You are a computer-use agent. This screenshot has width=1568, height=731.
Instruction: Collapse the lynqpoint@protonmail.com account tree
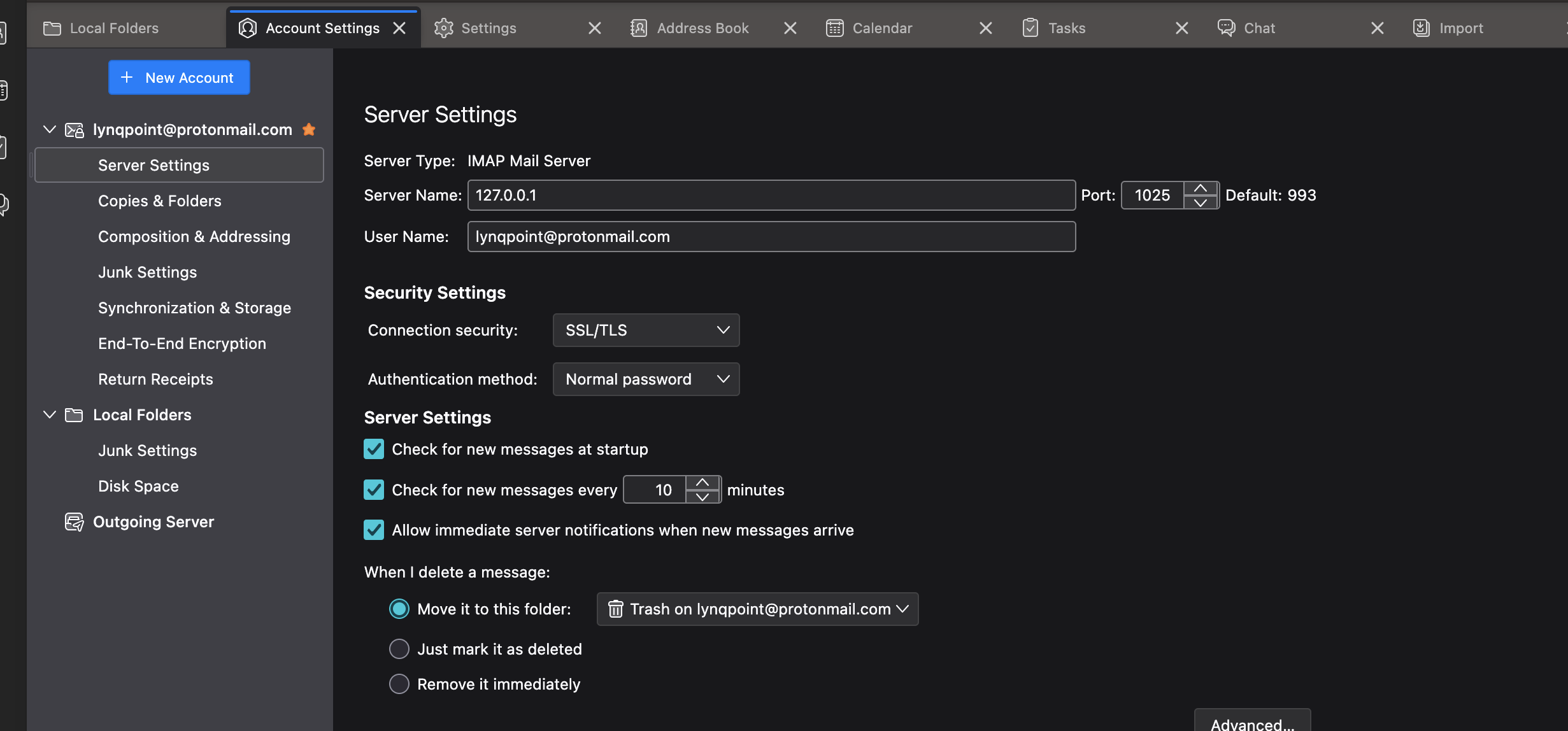[x=50, y=129]
